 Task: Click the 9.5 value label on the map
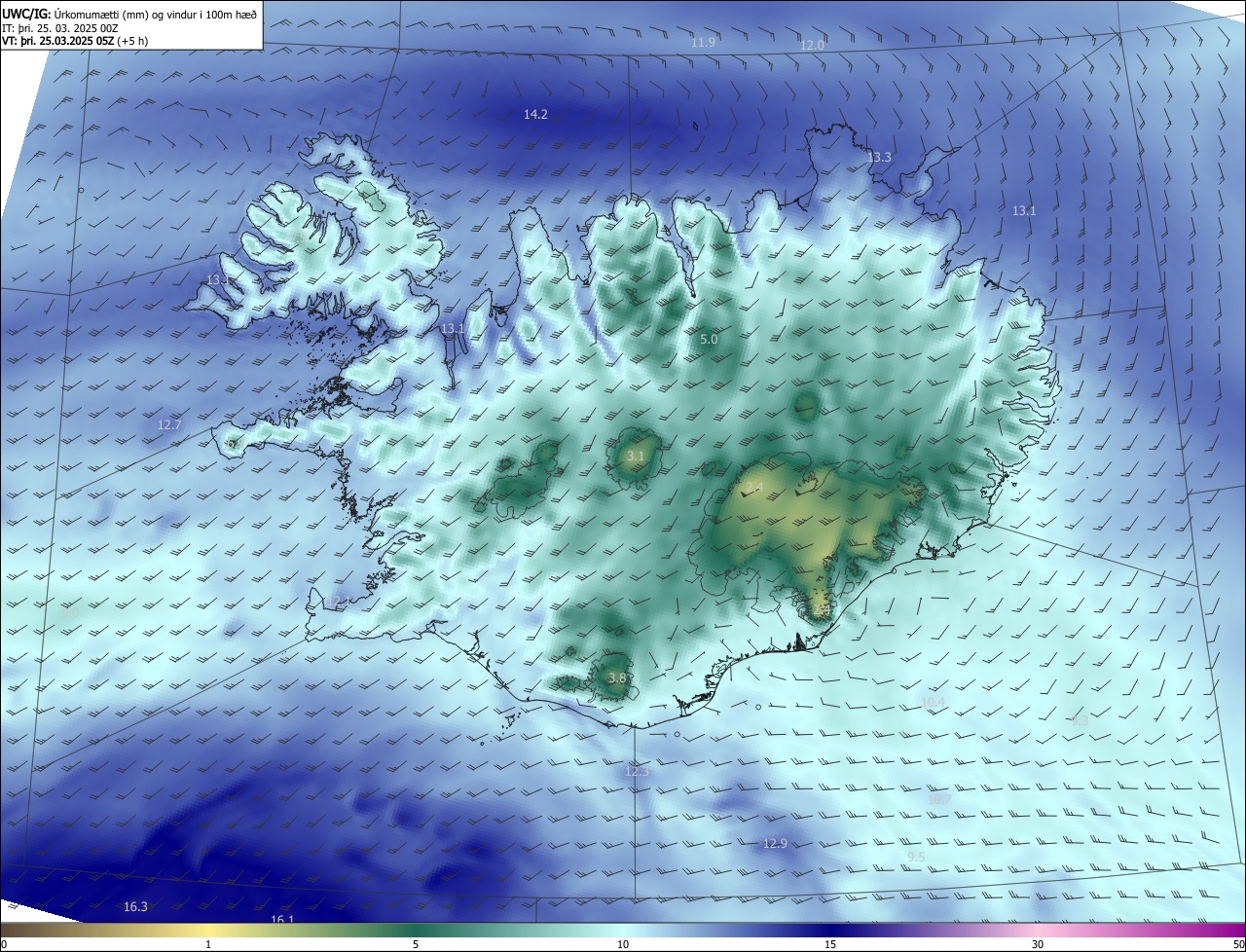[916, 857]
